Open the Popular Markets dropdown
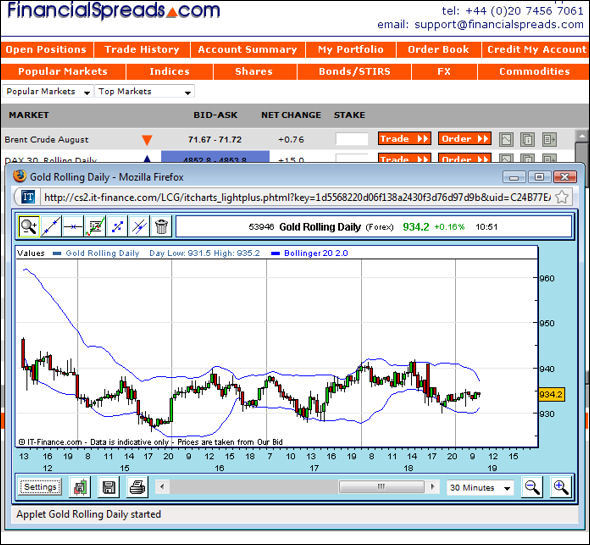The image size is (590, 545). point(47,91)
